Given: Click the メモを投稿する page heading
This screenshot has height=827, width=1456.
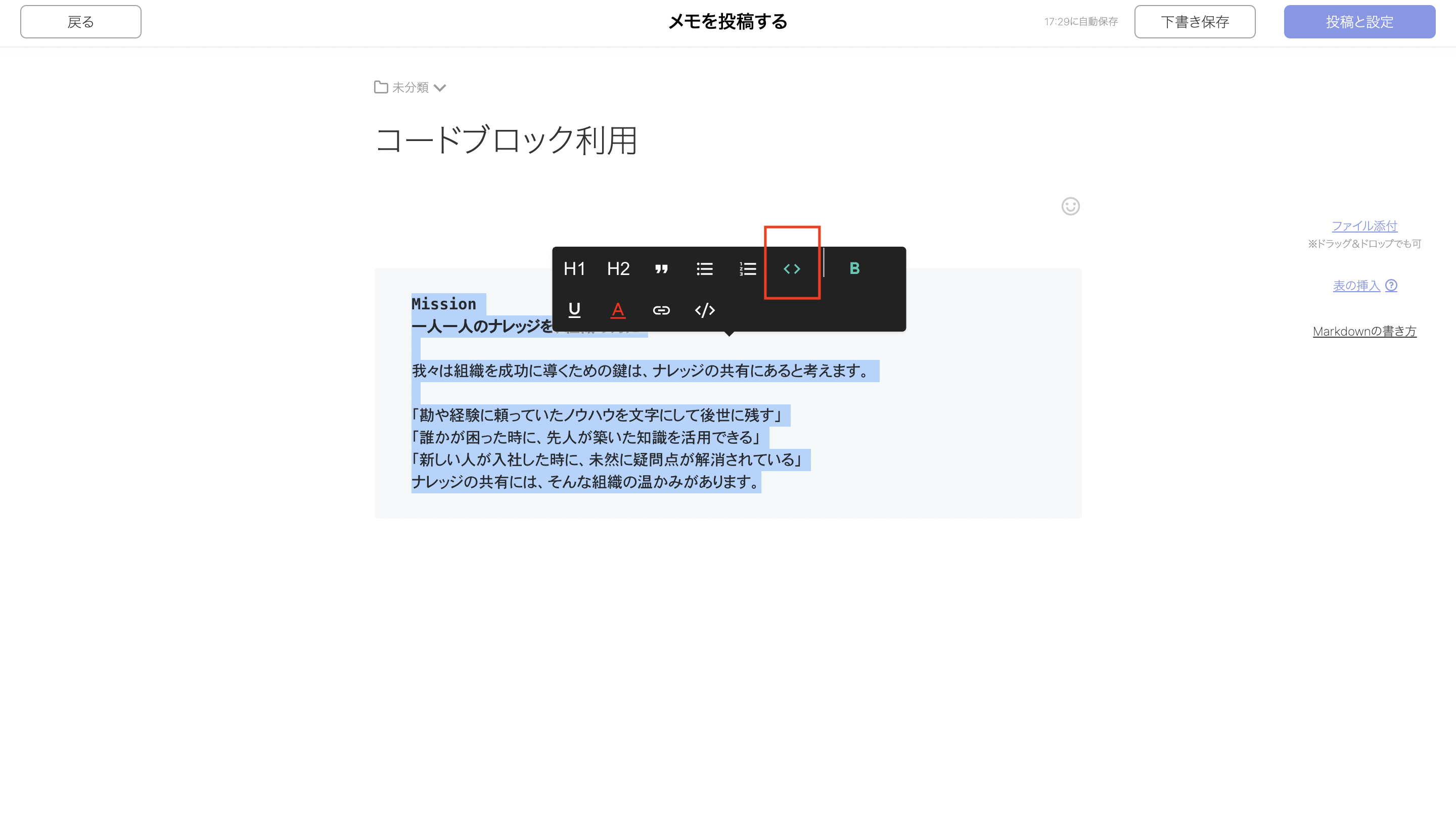Looking at the screenshot, I should (728, 22).
